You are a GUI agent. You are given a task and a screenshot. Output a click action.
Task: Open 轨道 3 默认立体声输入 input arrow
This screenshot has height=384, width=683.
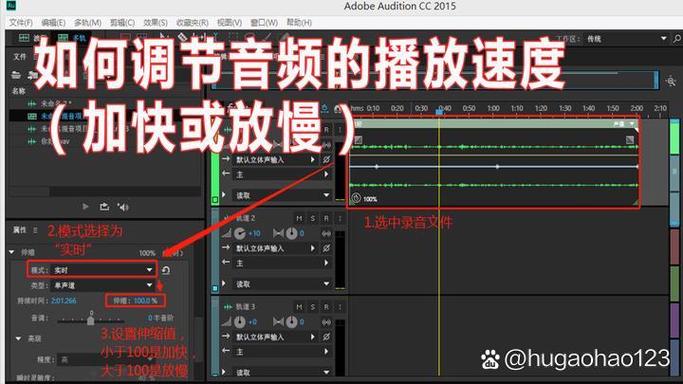point(312,337)
